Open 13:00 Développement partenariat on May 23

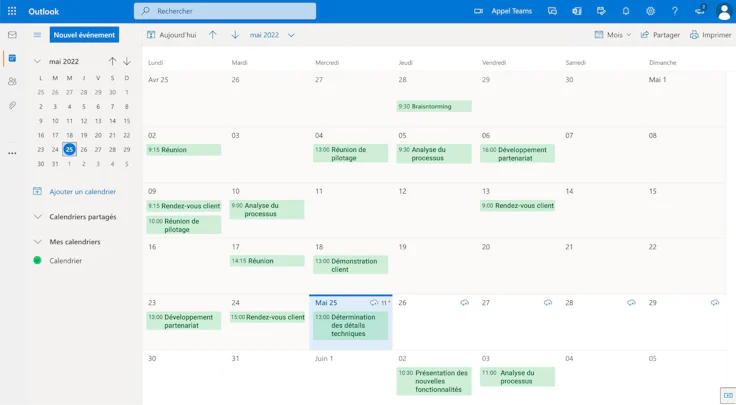[x=184, y=321]
